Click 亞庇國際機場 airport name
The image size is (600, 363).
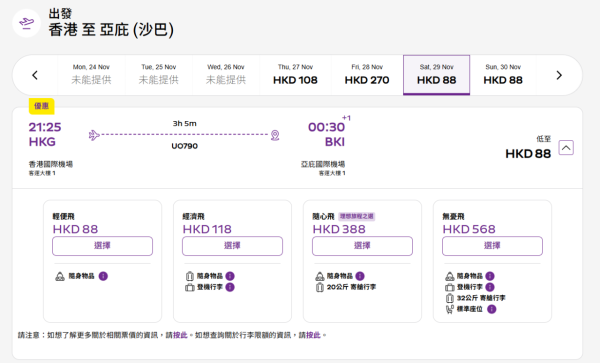[x=323, y=164]
